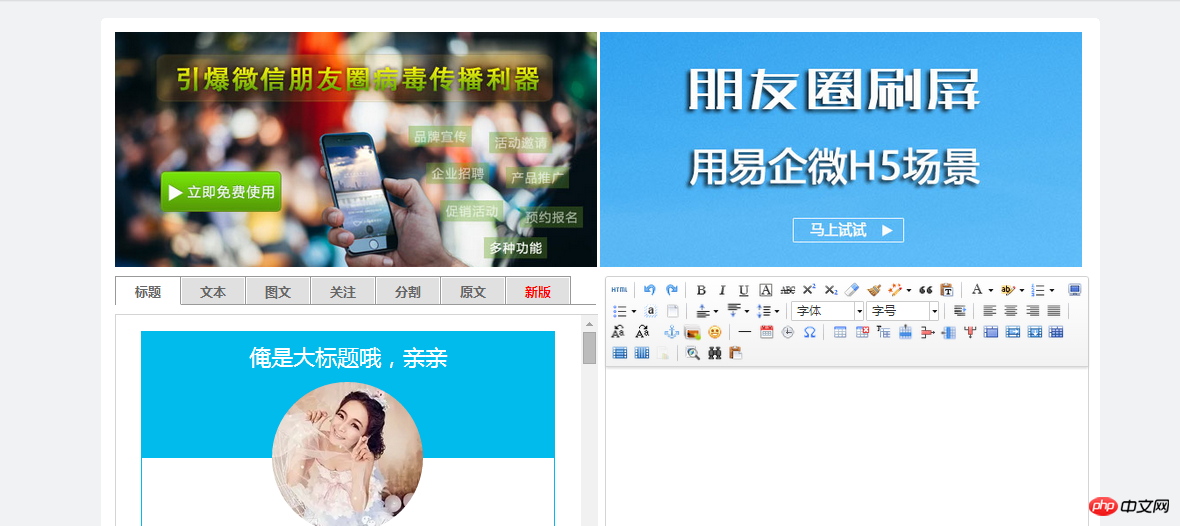The width and height of the screenshot is (1180, 526).
Task: Open the emoticon picker
Action: [714, 333]
